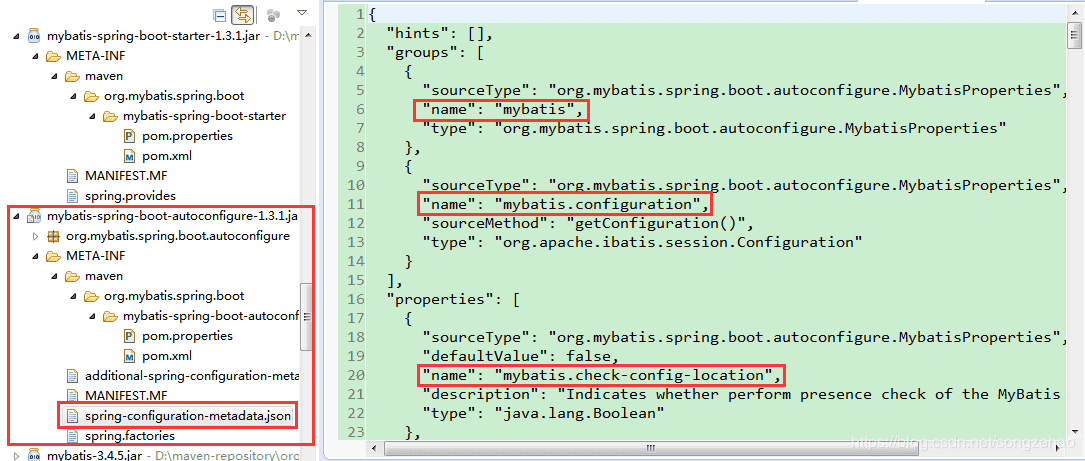Click the jar icon of mybatis-spring-boot-starter-1.3.1.jar
Viewport: 1085px width, 461px height.
coord(33,36)
